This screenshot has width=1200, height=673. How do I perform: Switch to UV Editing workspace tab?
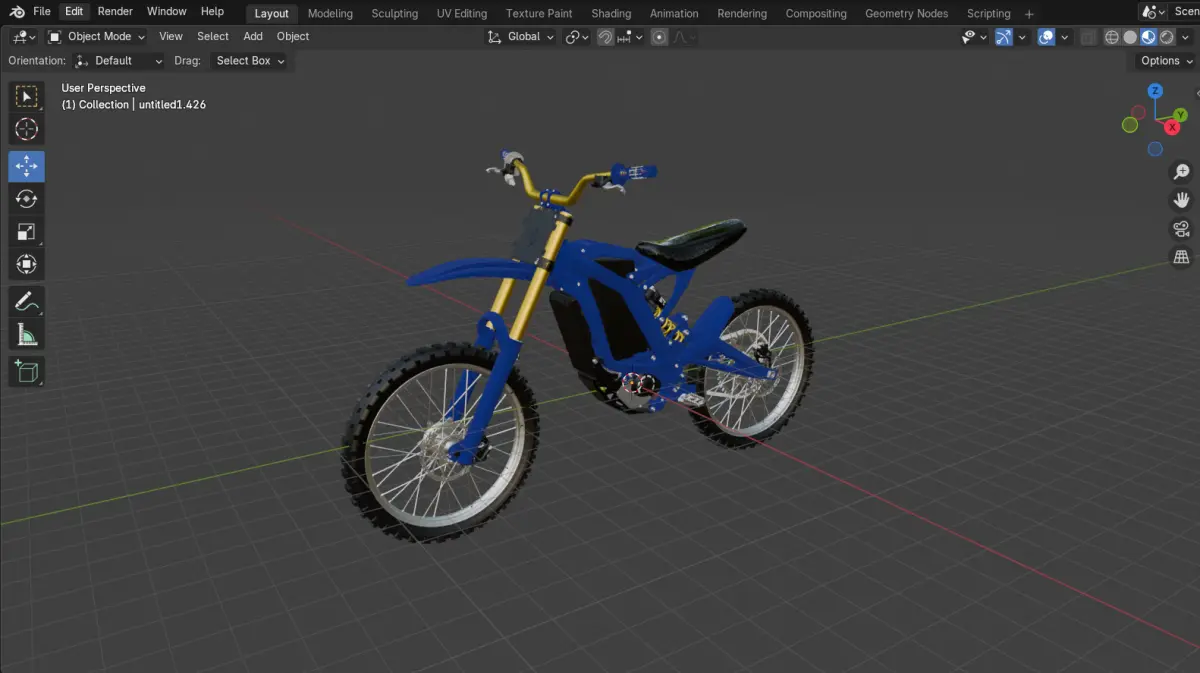tap(462, 14)
